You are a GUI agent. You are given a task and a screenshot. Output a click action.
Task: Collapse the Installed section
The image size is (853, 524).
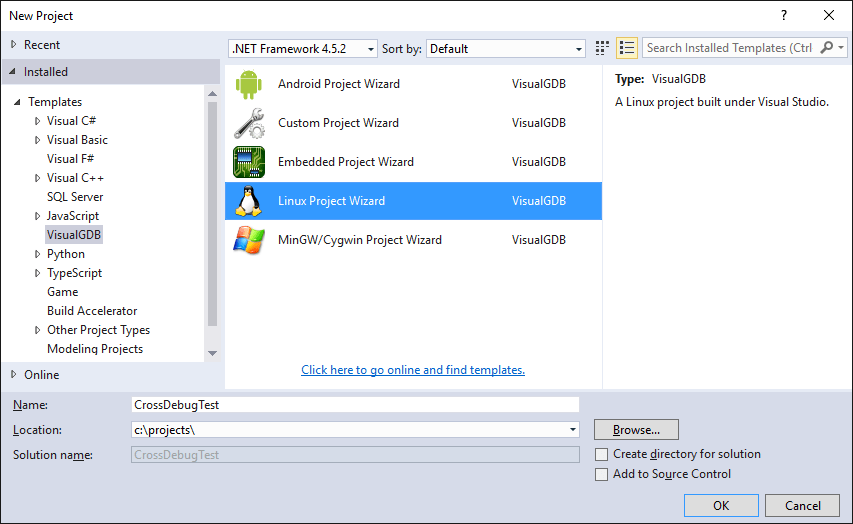13,71
